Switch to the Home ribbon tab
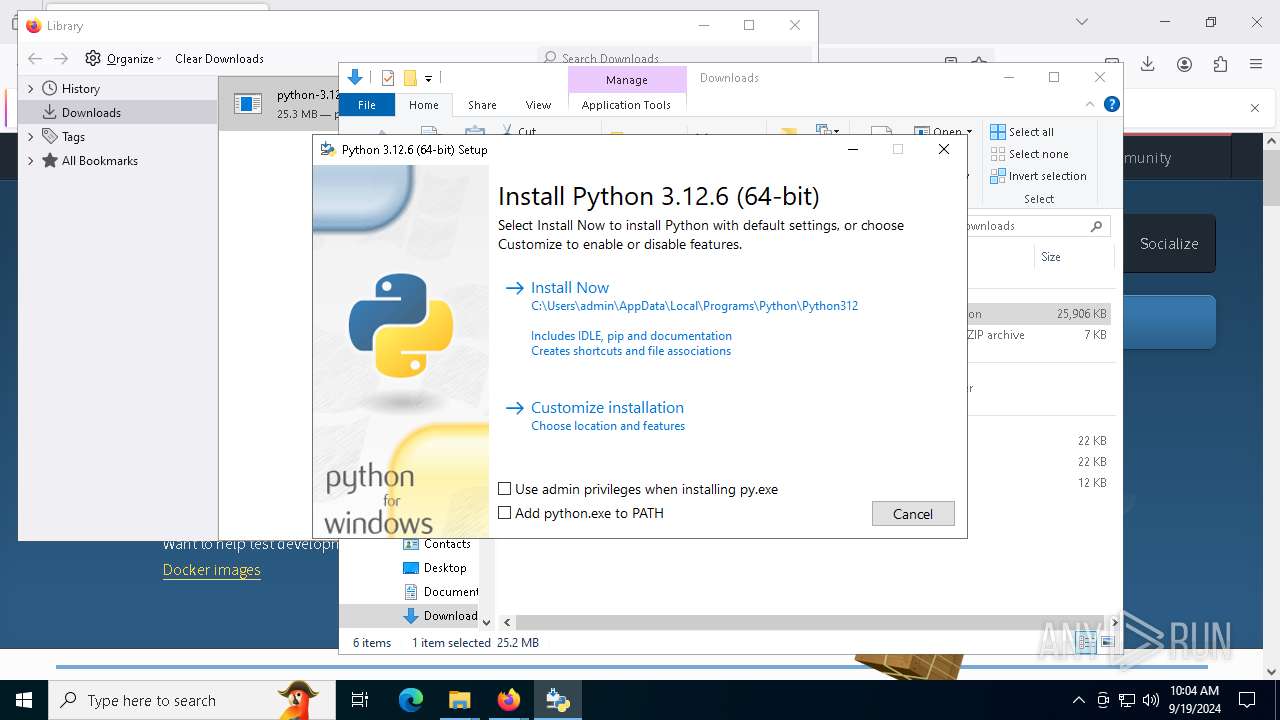Image resolution: width=1280 pixels, height=720 pixels. point(424,104)
